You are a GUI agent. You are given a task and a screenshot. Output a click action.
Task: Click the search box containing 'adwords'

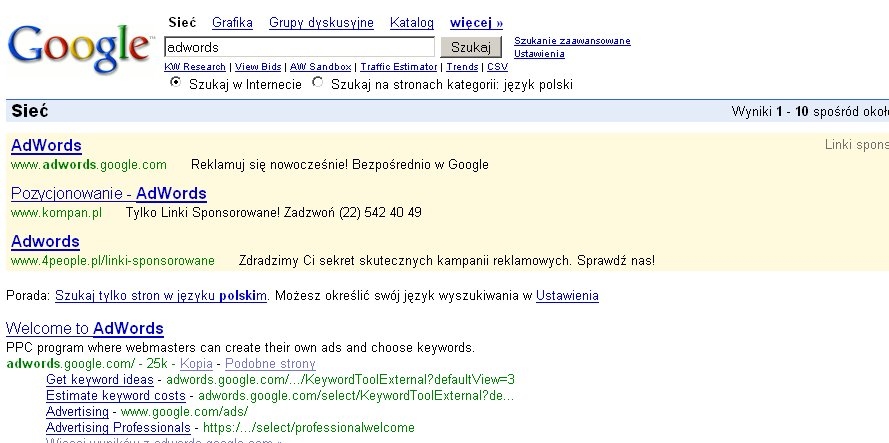click(299, 47)
